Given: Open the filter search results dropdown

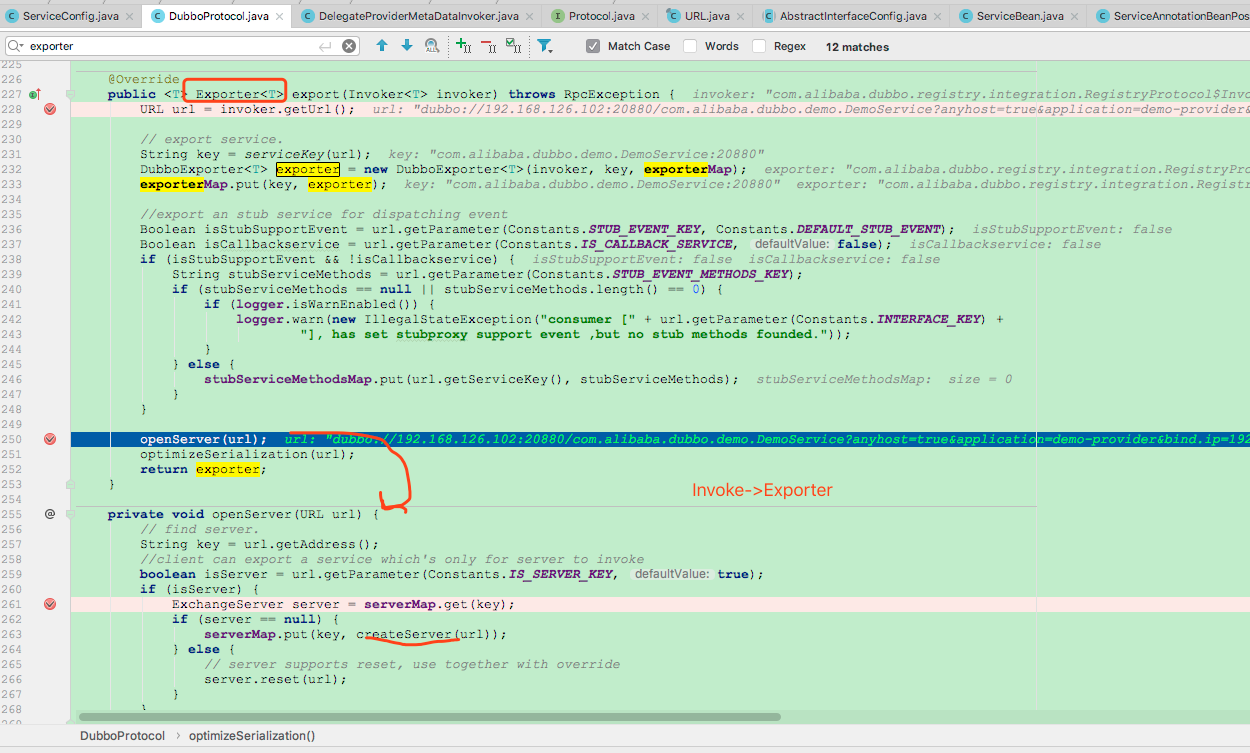Looking at the screenshot, I should [x=544, y=46].
